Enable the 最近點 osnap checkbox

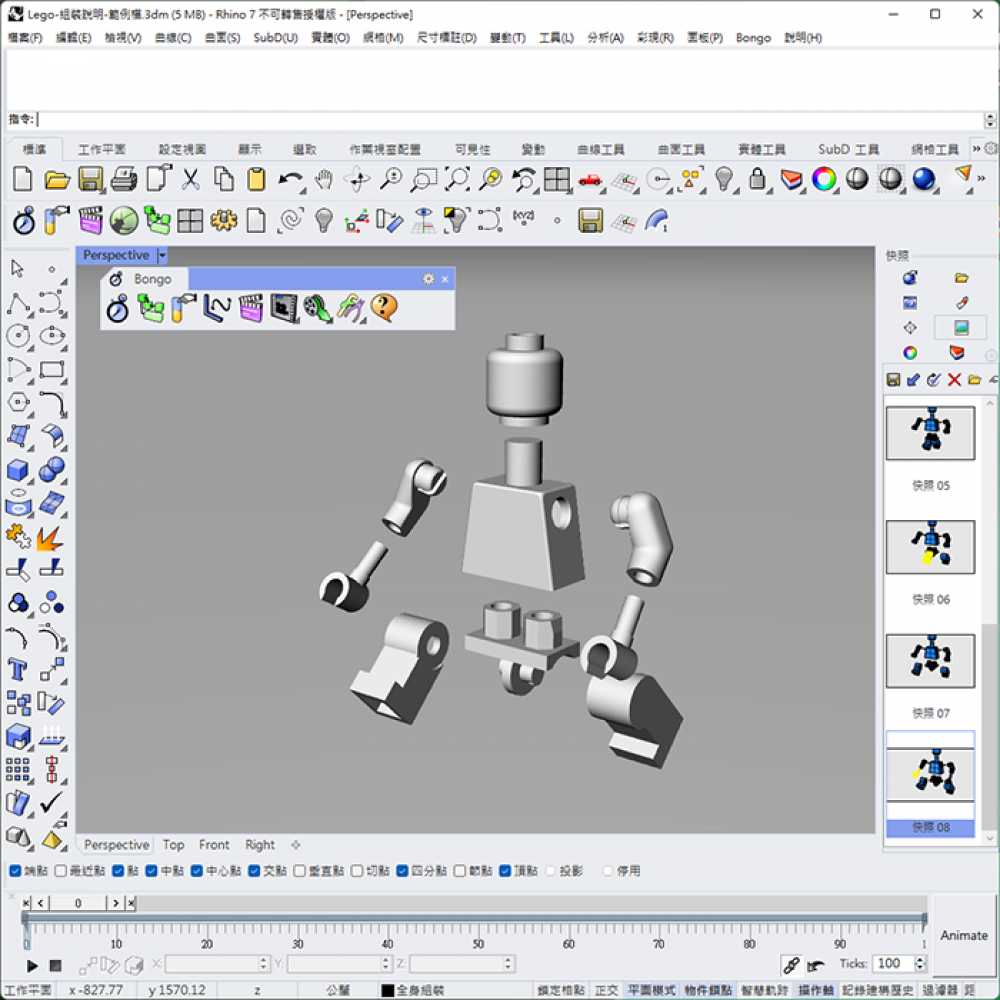(62, 871)
